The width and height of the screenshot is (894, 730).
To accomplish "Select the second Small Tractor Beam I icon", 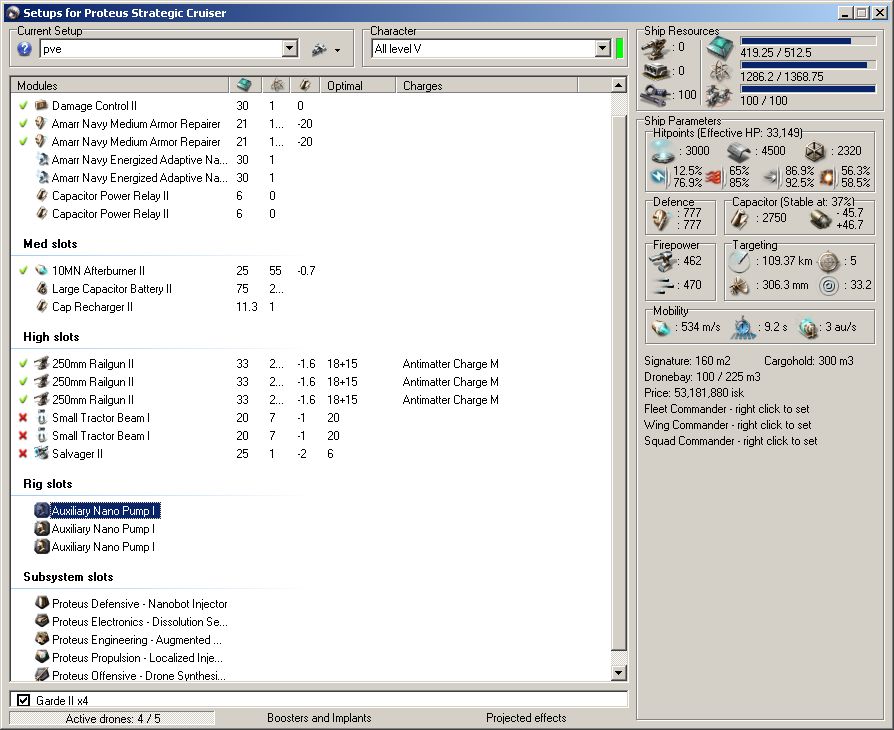I will [x=41, y=436].
